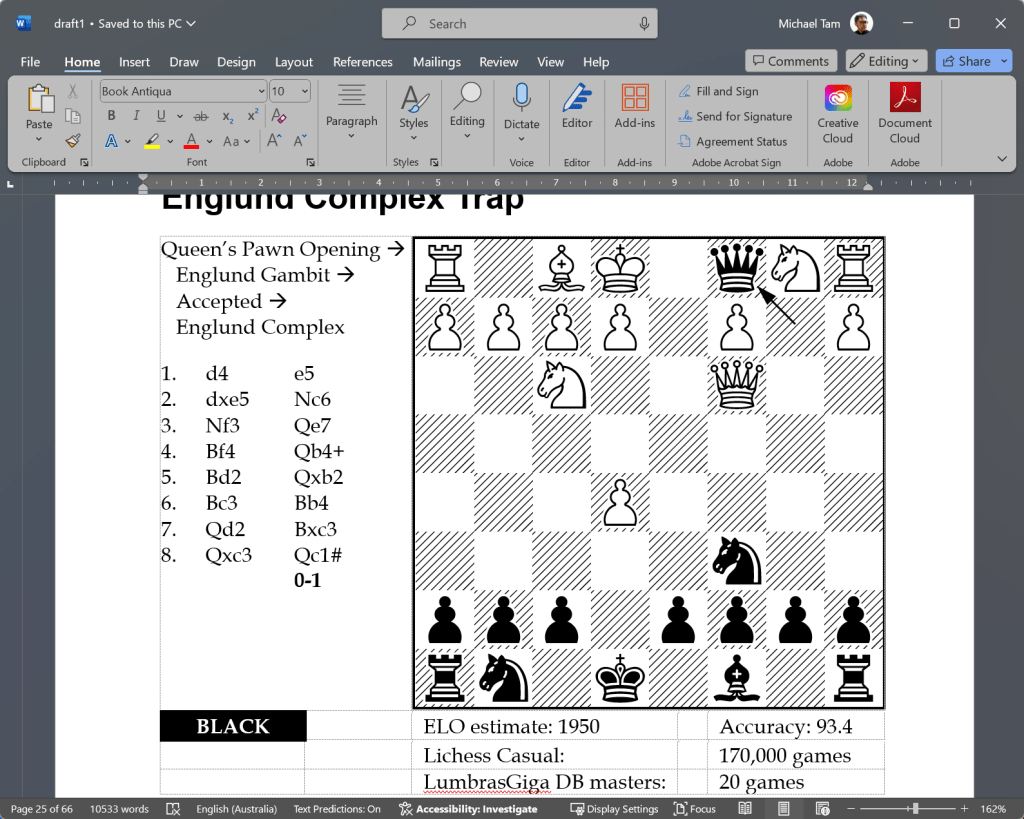Open the References tab

pyautogui.click(x=363, y=62)
